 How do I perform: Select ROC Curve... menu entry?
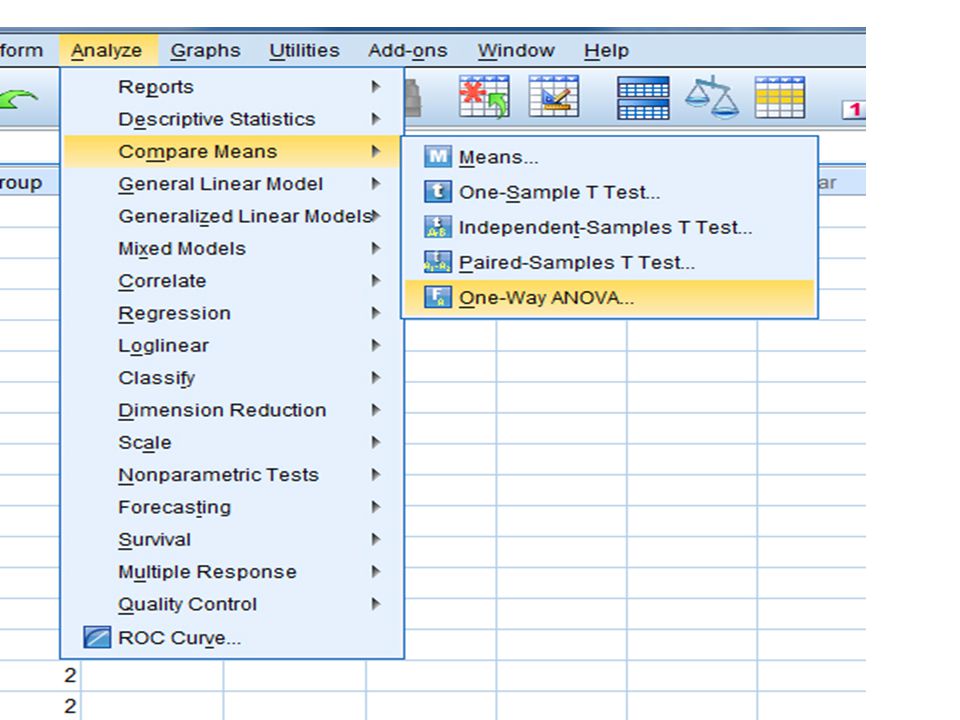233,637
